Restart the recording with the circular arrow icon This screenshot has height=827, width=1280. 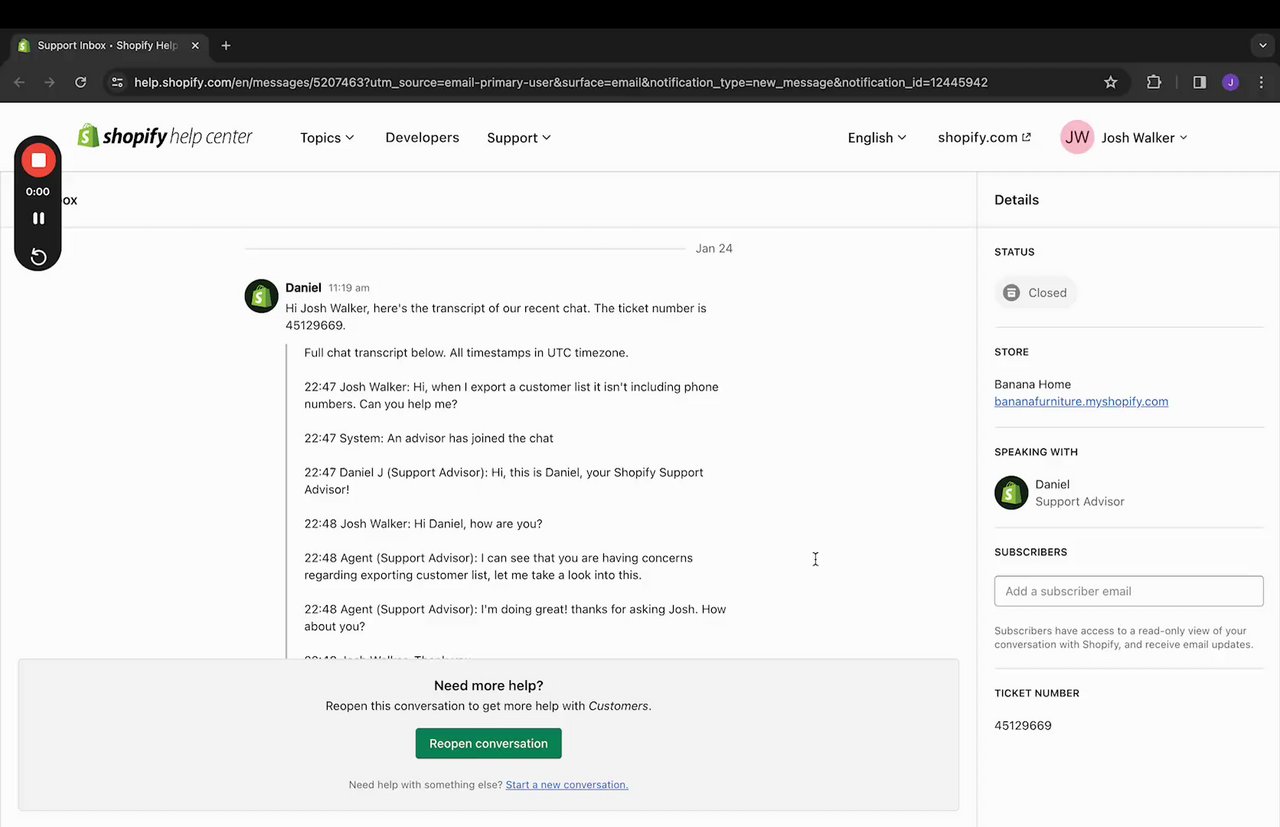[x=38, y=257]
